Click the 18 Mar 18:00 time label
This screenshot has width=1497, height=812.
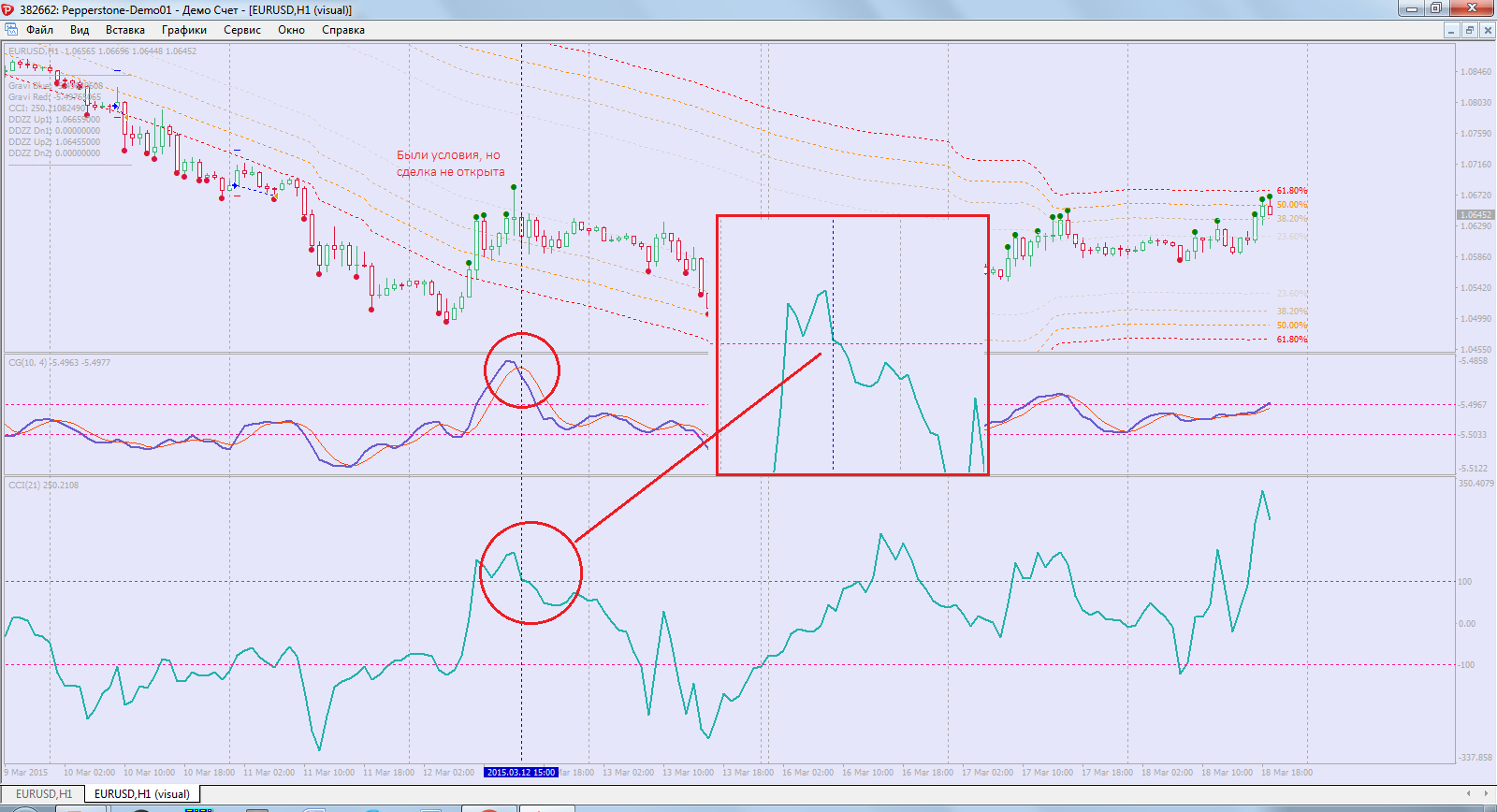click(1286, 773)
